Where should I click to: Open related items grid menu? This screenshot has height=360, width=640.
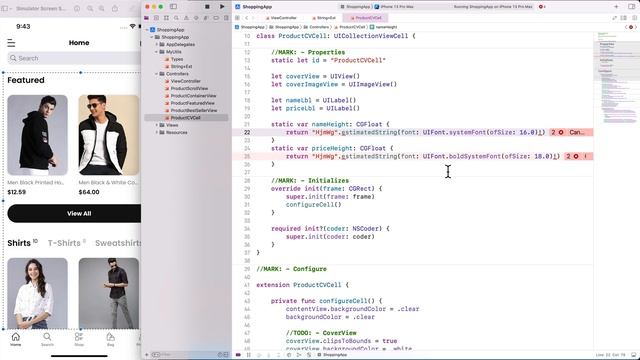tap(237, 18)
